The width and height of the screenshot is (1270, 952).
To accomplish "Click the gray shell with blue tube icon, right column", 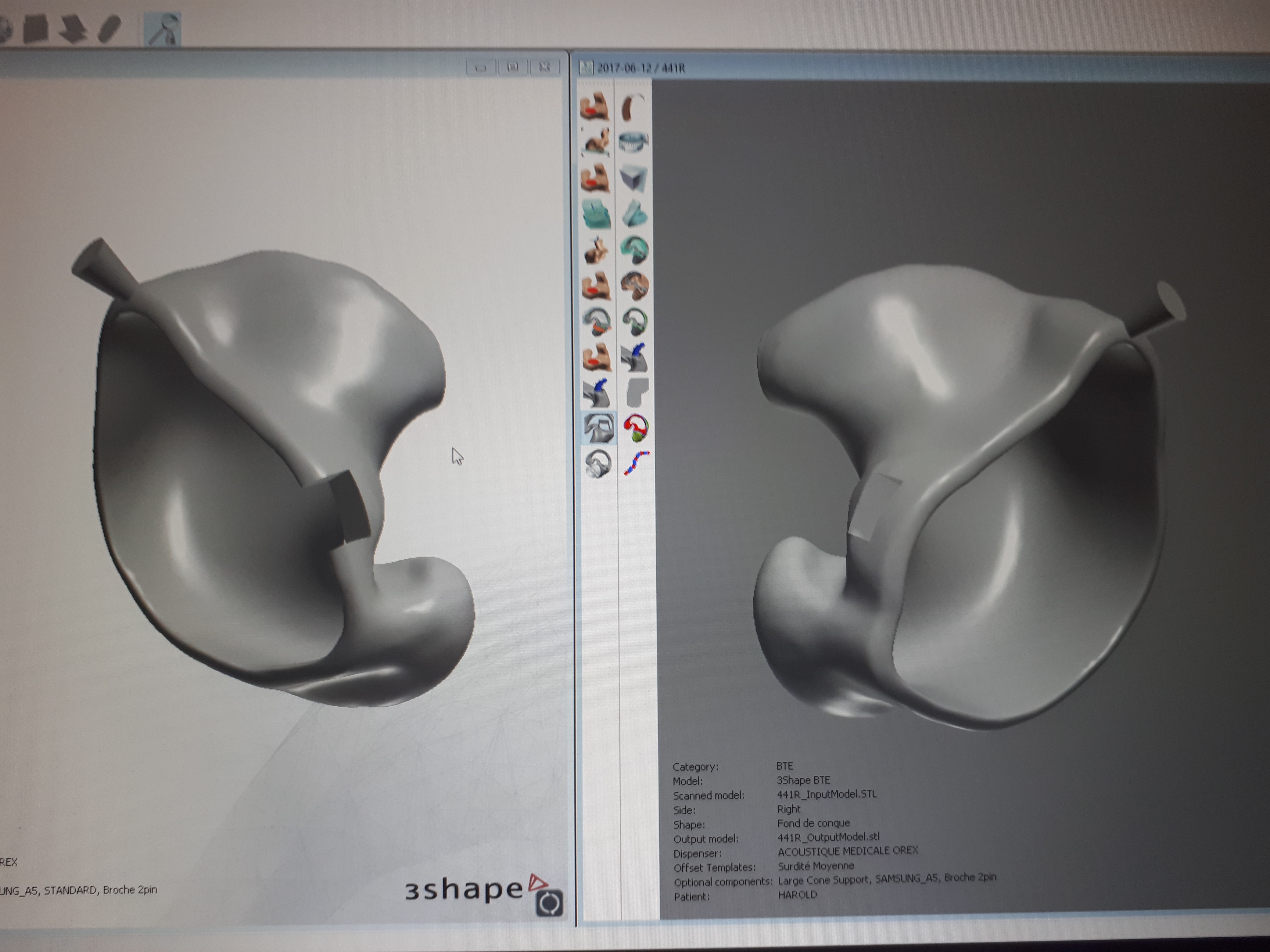I will tap(634, 357).
